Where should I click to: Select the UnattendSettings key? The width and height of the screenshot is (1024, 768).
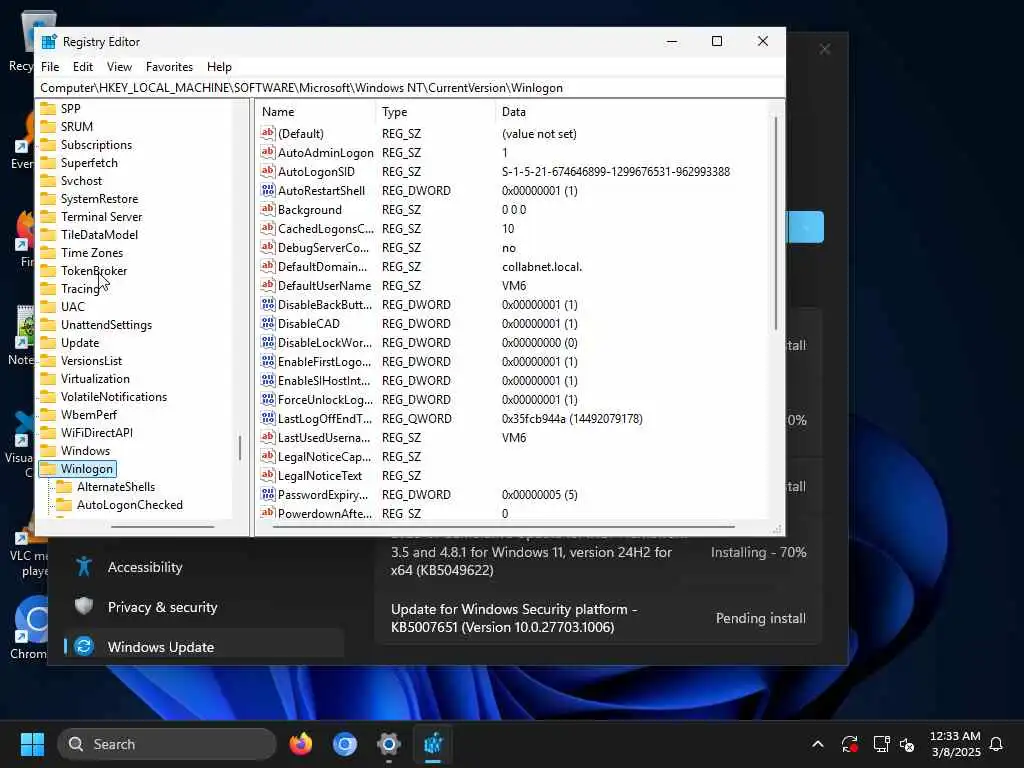(x=106, y=325)
